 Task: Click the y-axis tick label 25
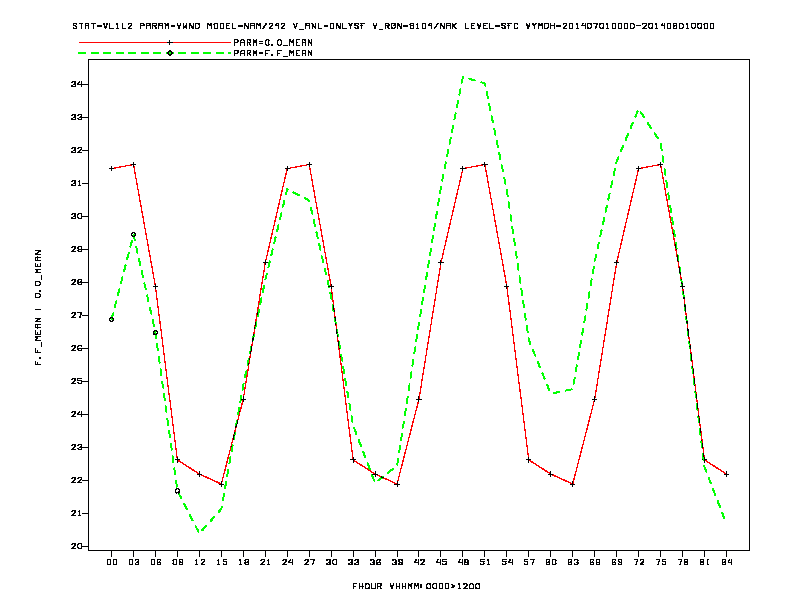[x=77, y=381]
